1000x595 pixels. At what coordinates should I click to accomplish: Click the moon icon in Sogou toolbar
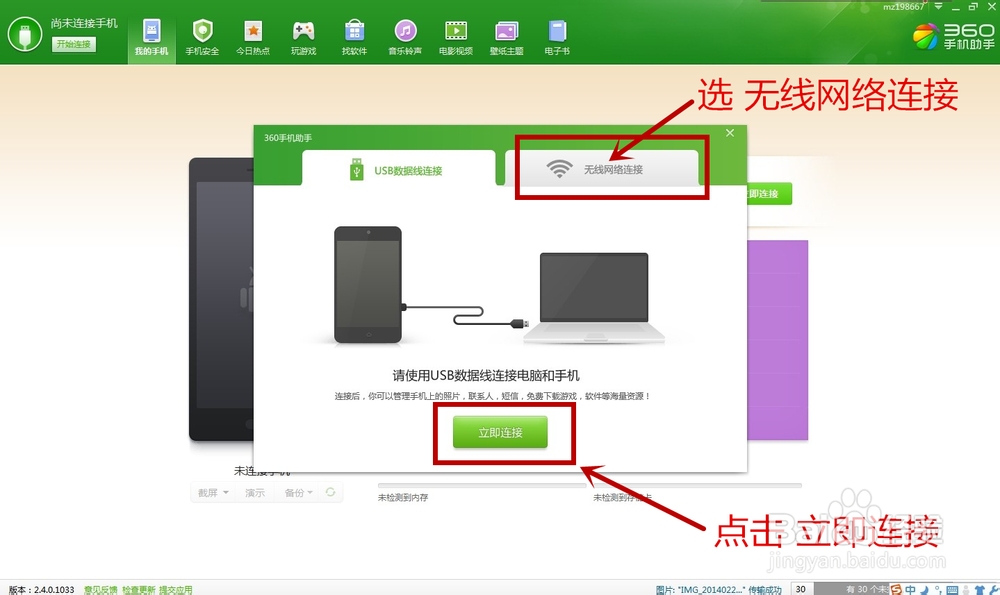coord(924,590)
